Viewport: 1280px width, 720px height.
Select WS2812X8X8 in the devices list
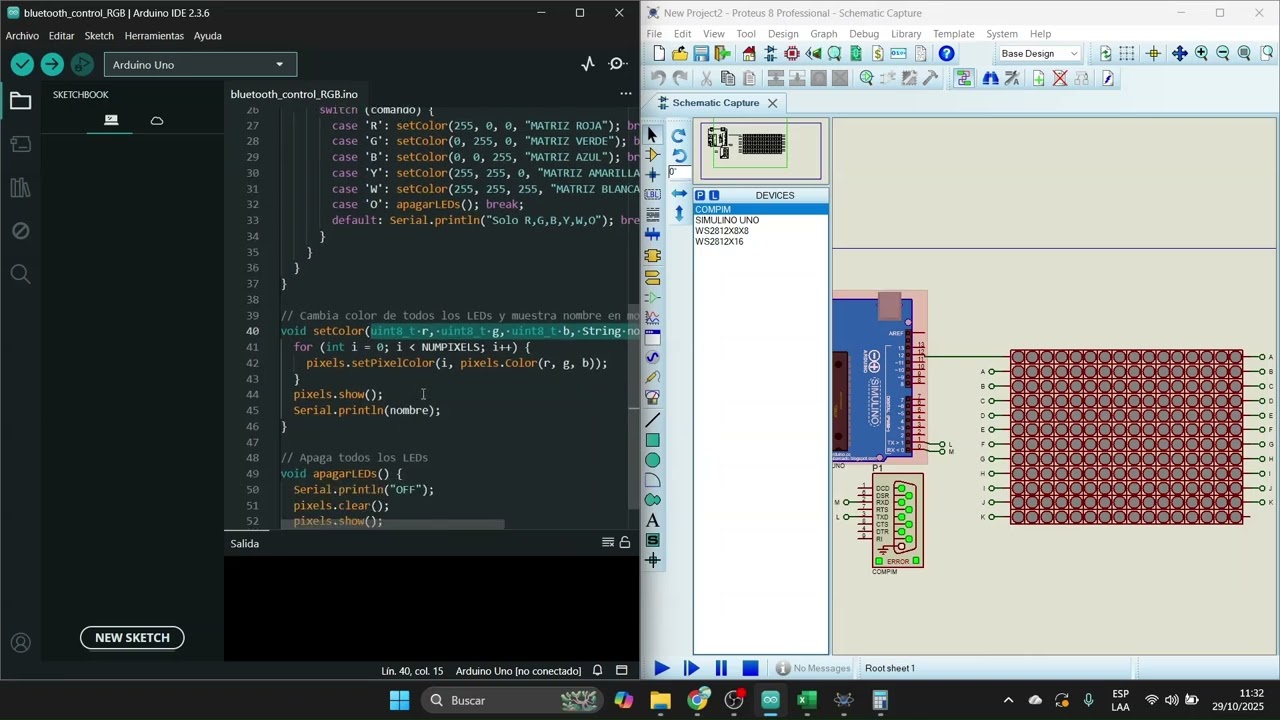[722, 231]
